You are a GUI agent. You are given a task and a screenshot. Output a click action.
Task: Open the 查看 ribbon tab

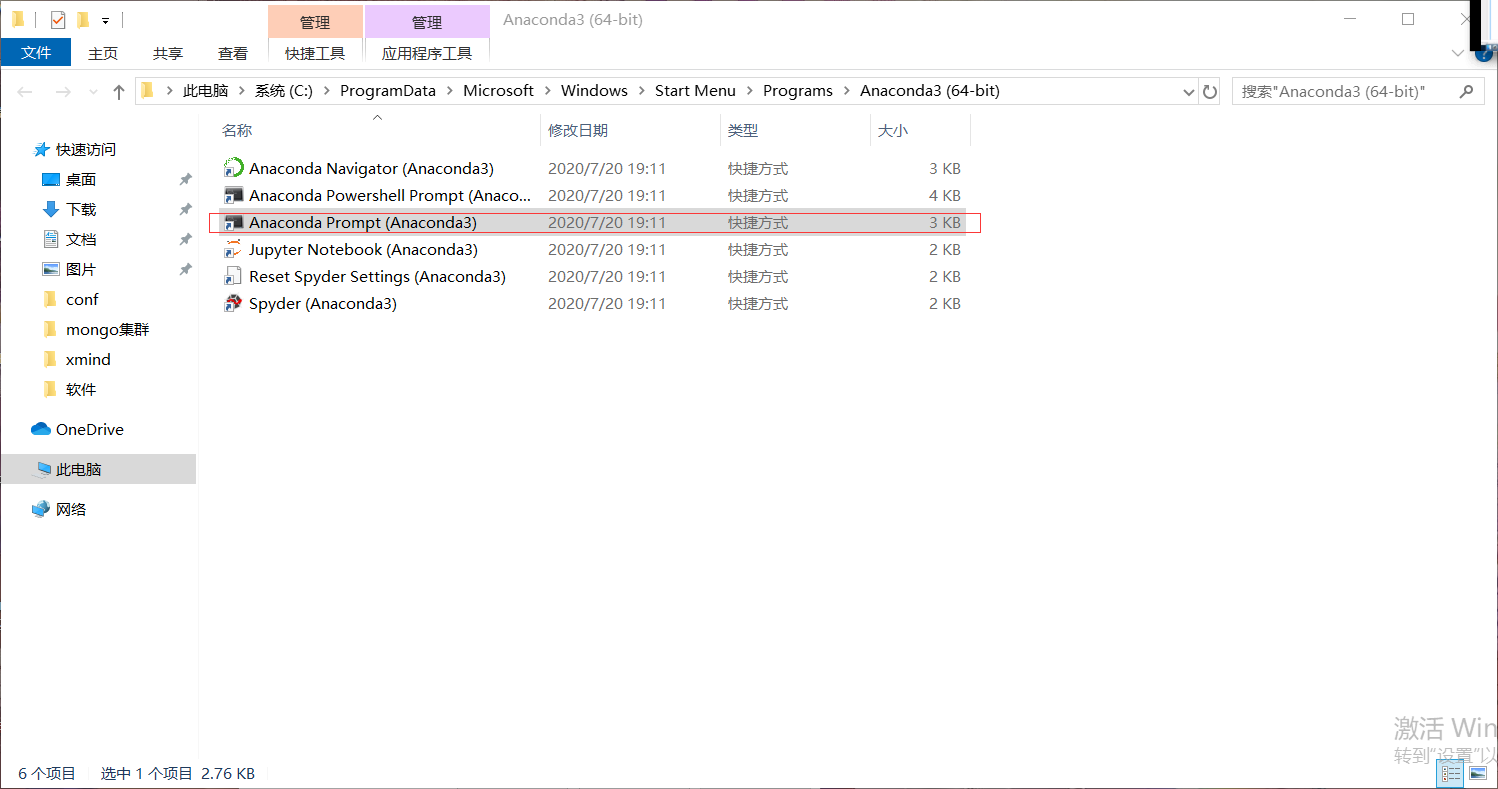[233, 53]
